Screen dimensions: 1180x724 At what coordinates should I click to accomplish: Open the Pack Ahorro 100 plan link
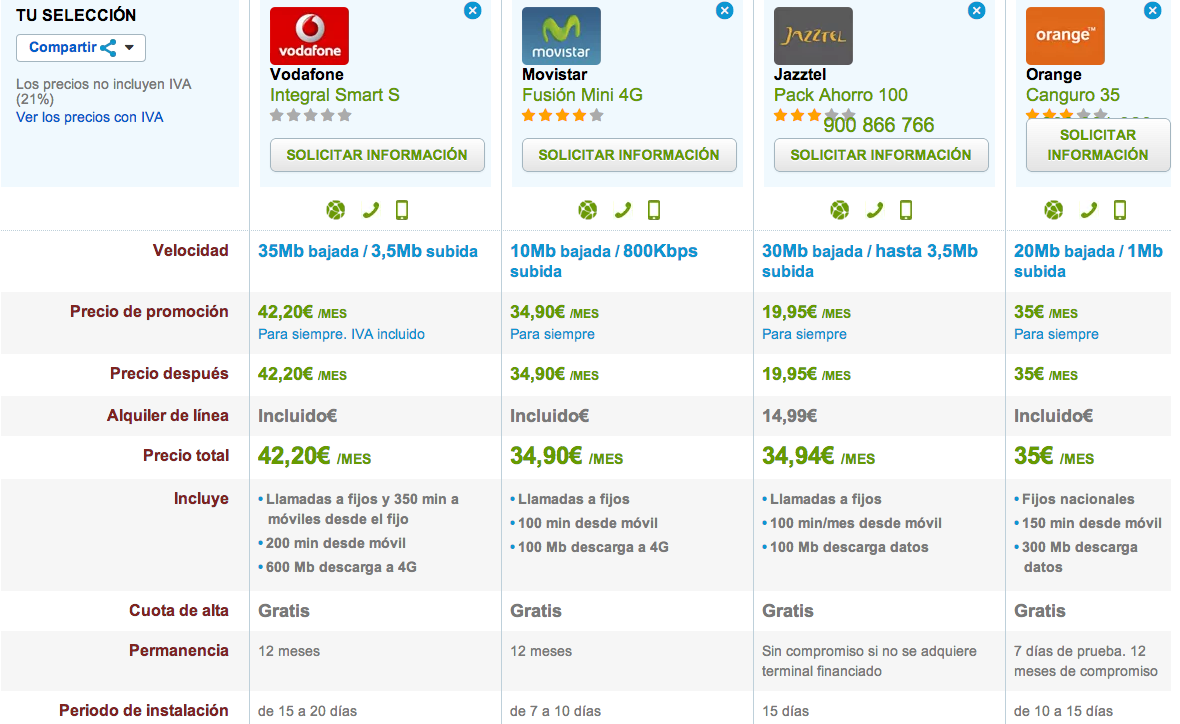[841, 96]
